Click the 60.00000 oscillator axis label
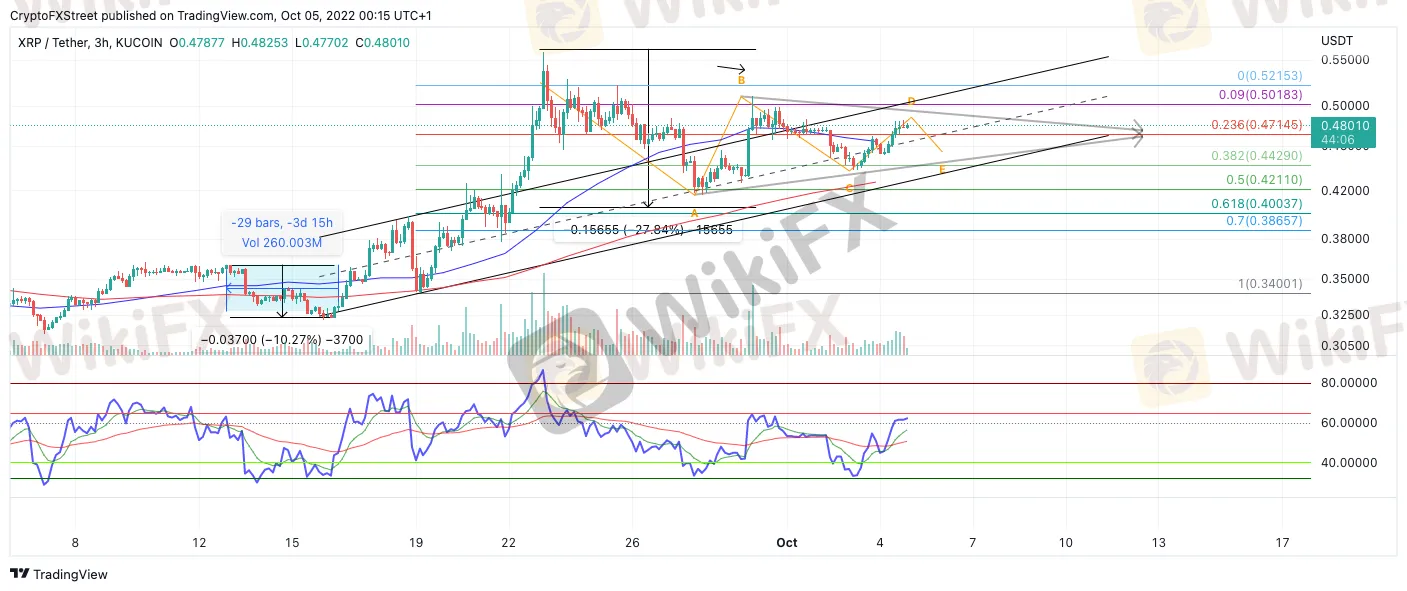 (1348, 423)
